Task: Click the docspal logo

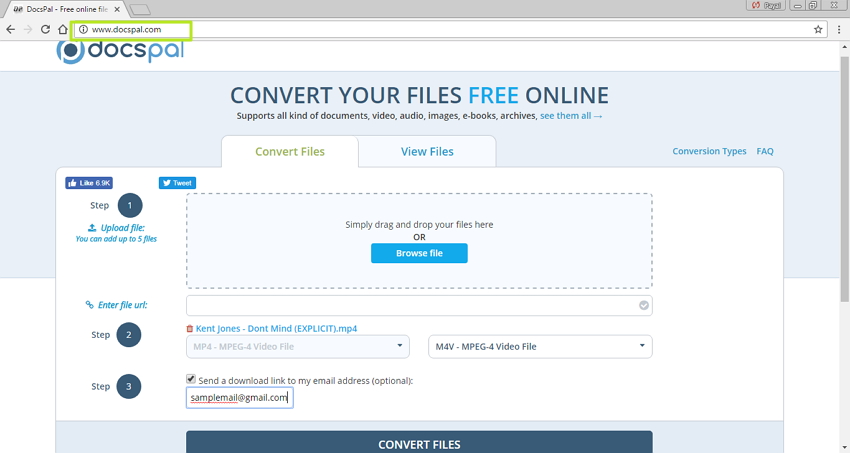Action: tap(120, 51)
